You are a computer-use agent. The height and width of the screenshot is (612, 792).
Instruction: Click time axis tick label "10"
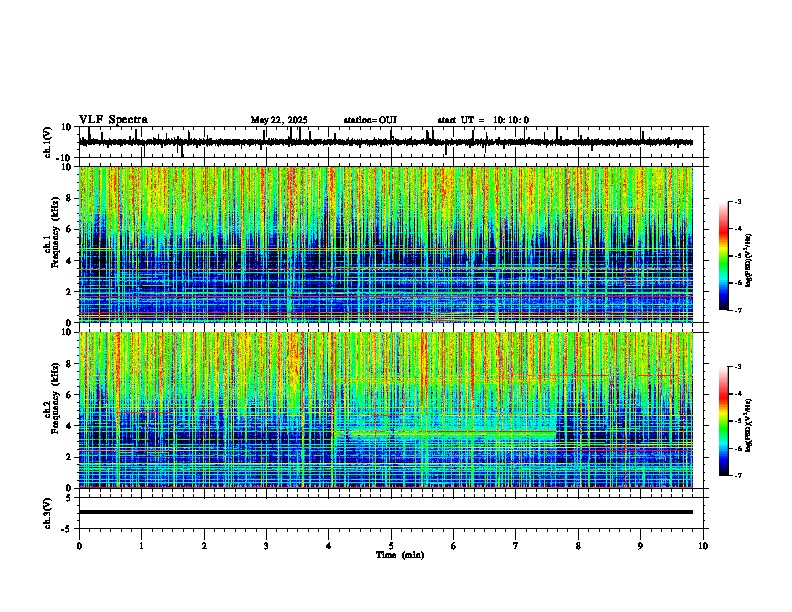703,546
